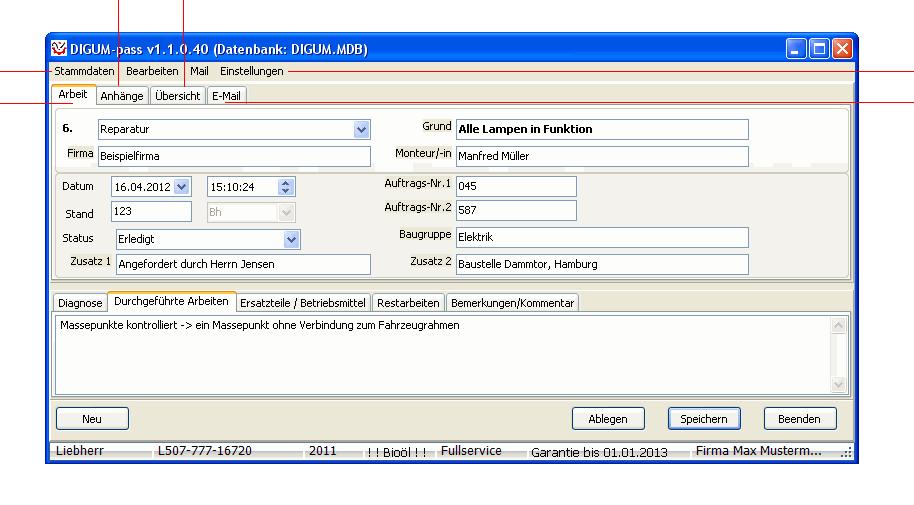Click Garantie bis 01.01.2013 status entry

[599, 452]
